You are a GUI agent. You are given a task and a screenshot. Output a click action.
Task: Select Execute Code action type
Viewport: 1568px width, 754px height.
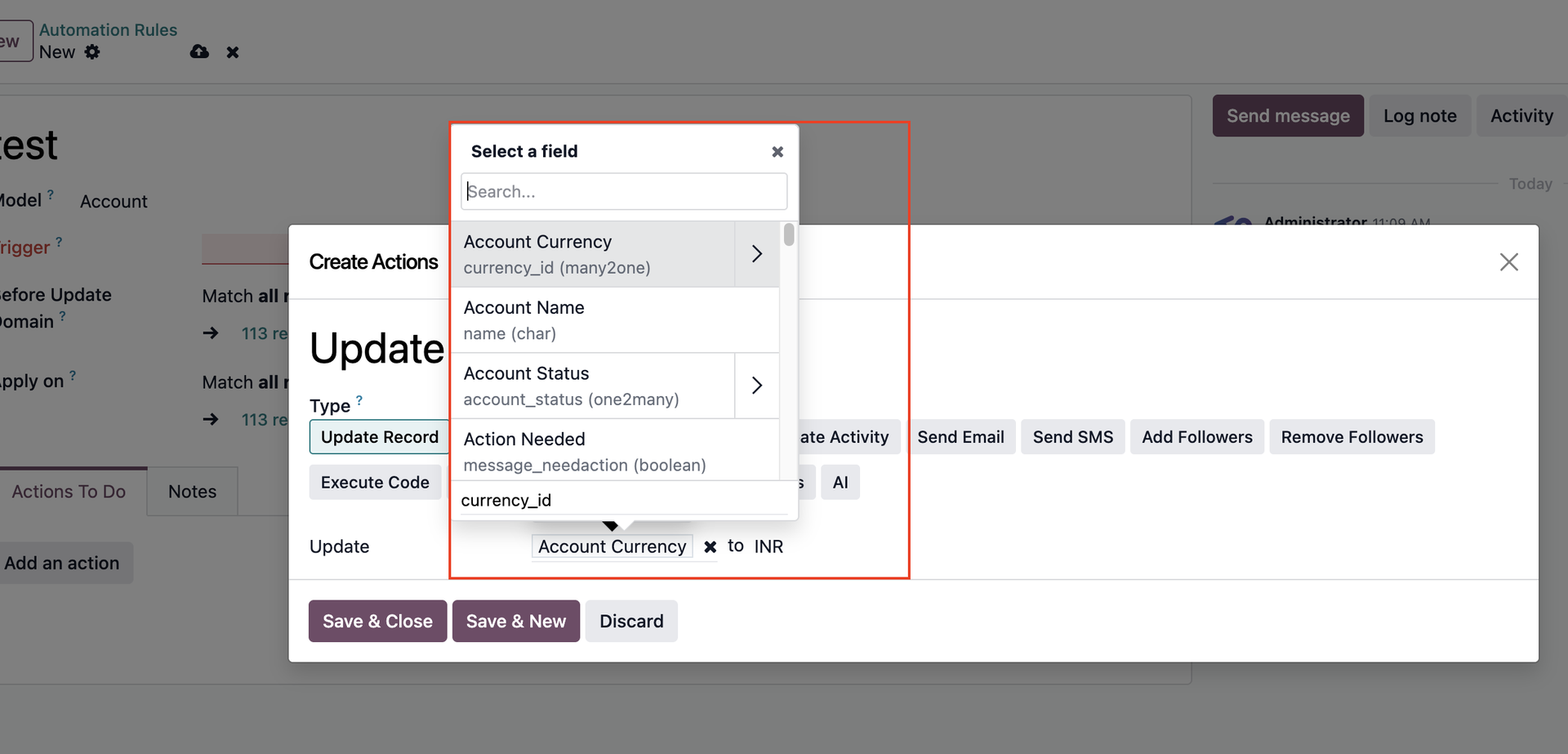375,483
